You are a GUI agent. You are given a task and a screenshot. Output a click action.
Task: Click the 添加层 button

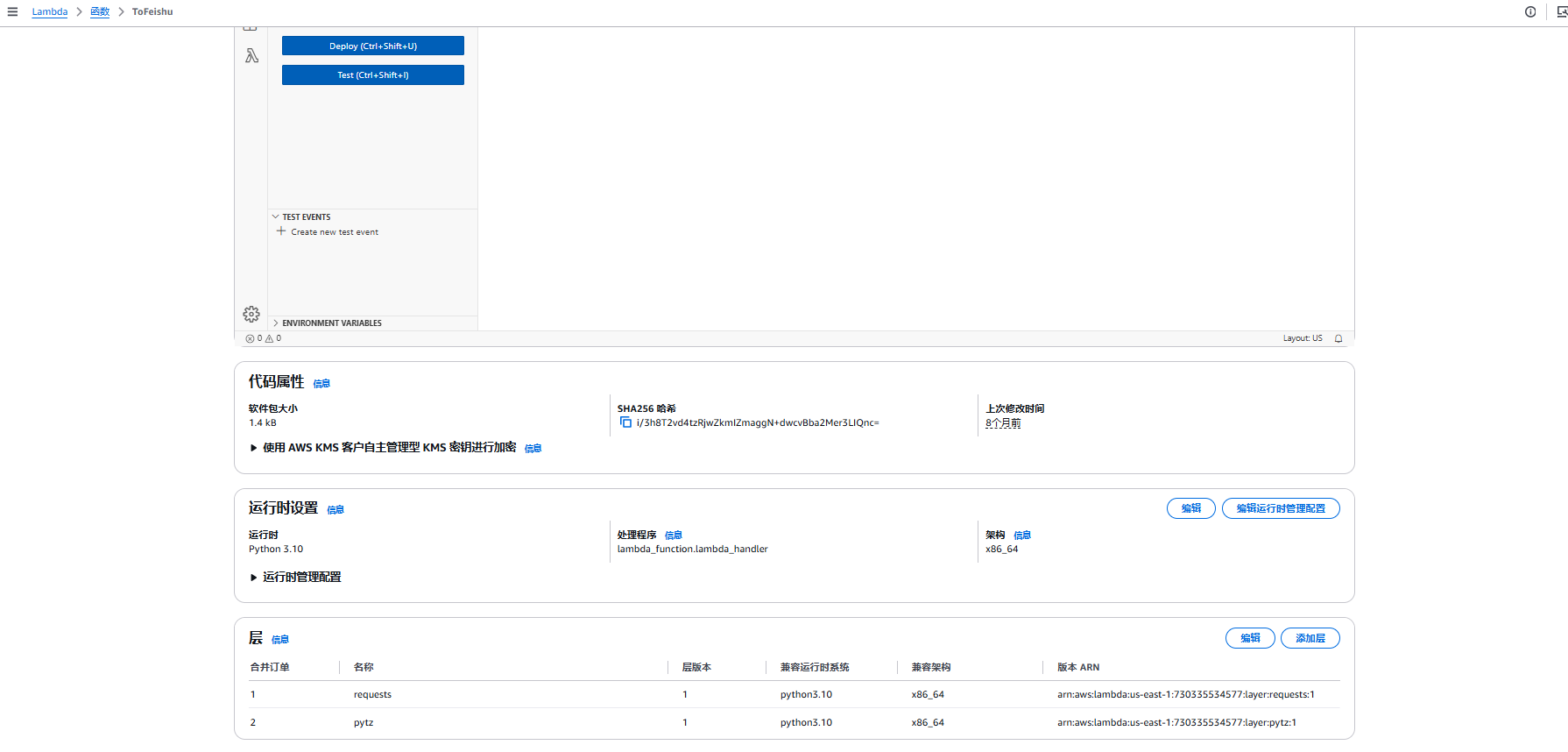1310,638
